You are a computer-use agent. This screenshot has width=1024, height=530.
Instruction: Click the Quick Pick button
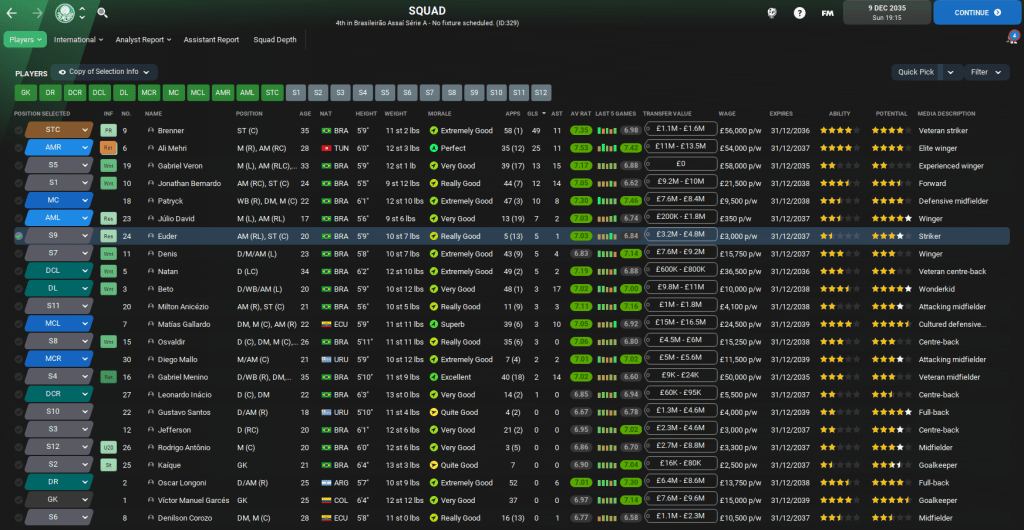(x=916, y=72)
